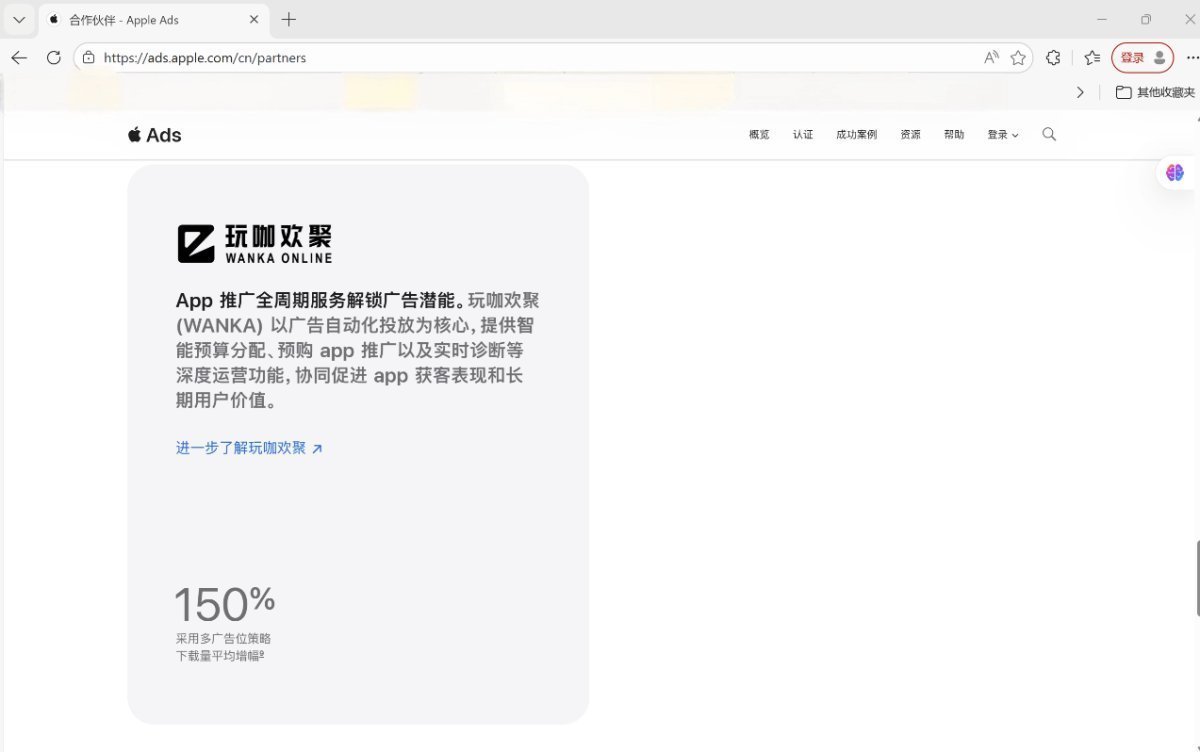The height and width of the screenshot is (752, 1200).
Task: Click the read aloud icon
Action: pos(991,58)
